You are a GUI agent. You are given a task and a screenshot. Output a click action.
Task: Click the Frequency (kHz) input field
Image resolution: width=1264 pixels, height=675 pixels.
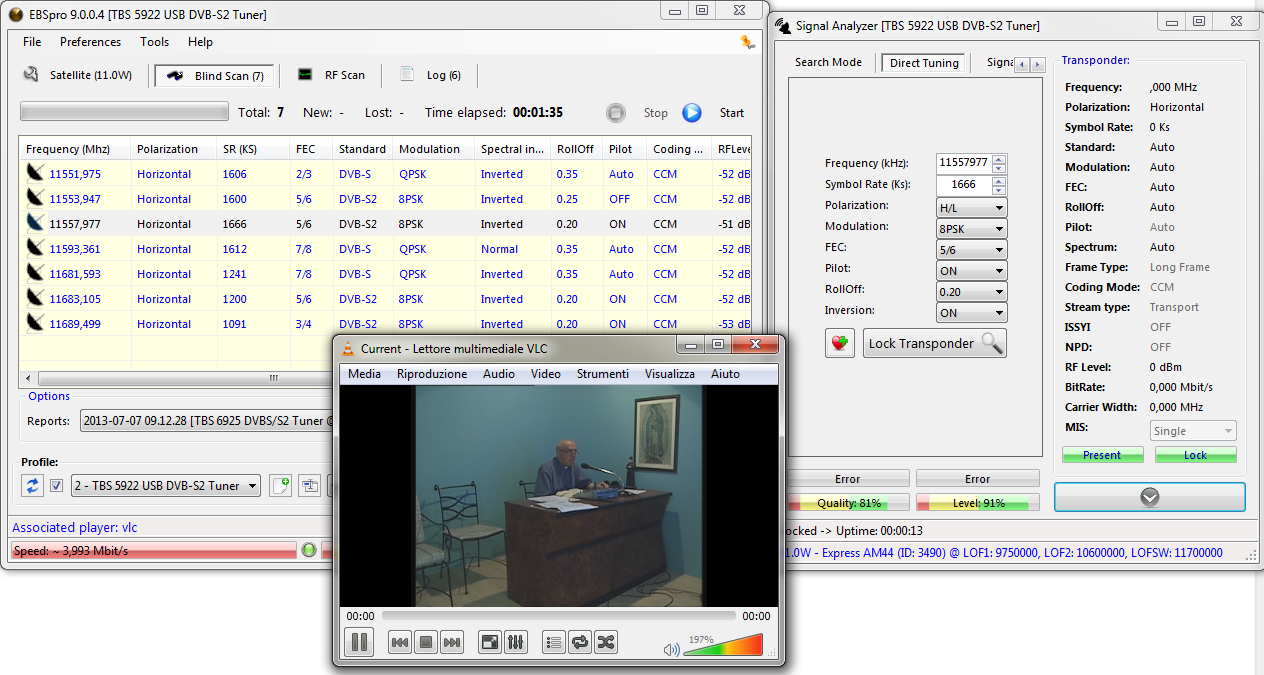[964, 162]
